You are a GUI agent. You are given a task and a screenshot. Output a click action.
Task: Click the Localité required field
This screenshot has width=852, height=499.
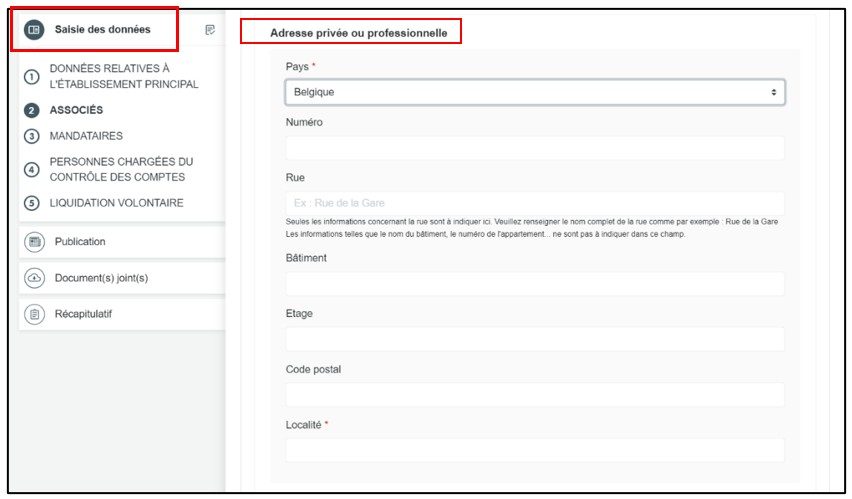point(534,450)
